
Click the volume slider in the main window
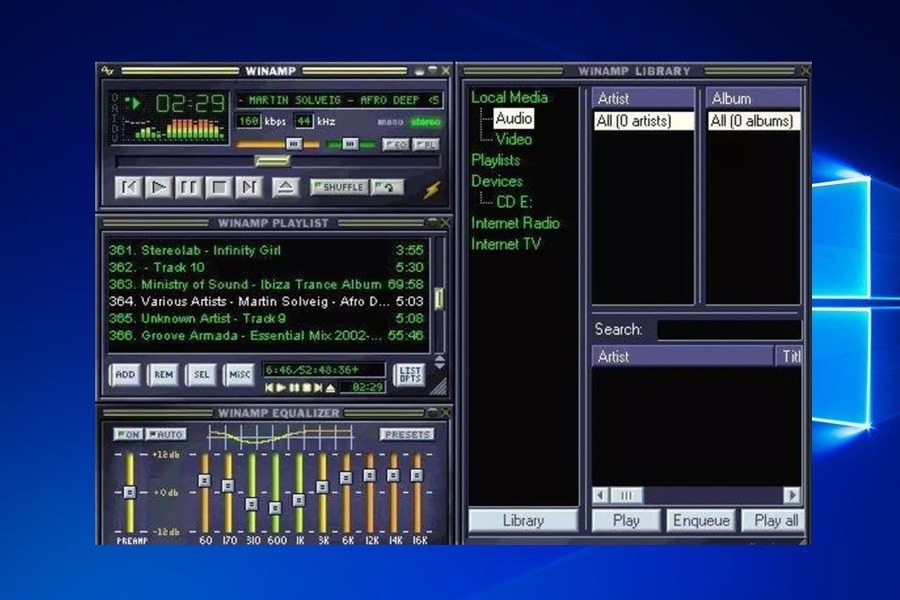pos(278,144)
